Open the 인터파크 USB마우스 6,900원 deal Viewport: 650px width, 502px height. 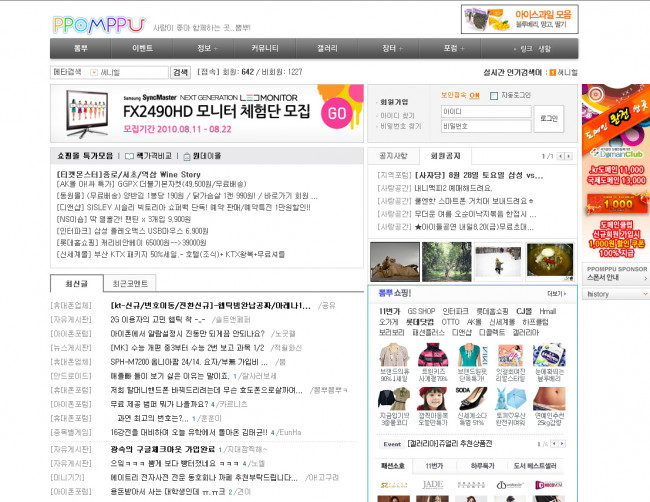132,231
